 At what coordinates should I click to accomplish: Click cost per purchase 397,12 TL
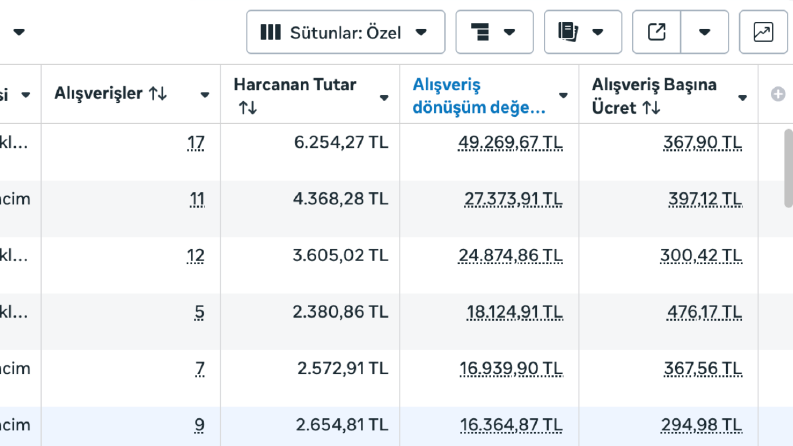point(706,199)
